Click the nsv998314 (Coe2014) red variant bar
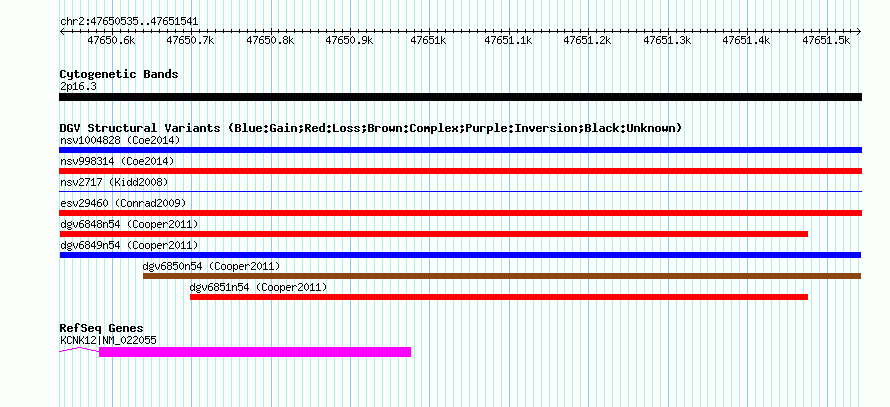This screenshot has width=890, height=407. point(460,171)
